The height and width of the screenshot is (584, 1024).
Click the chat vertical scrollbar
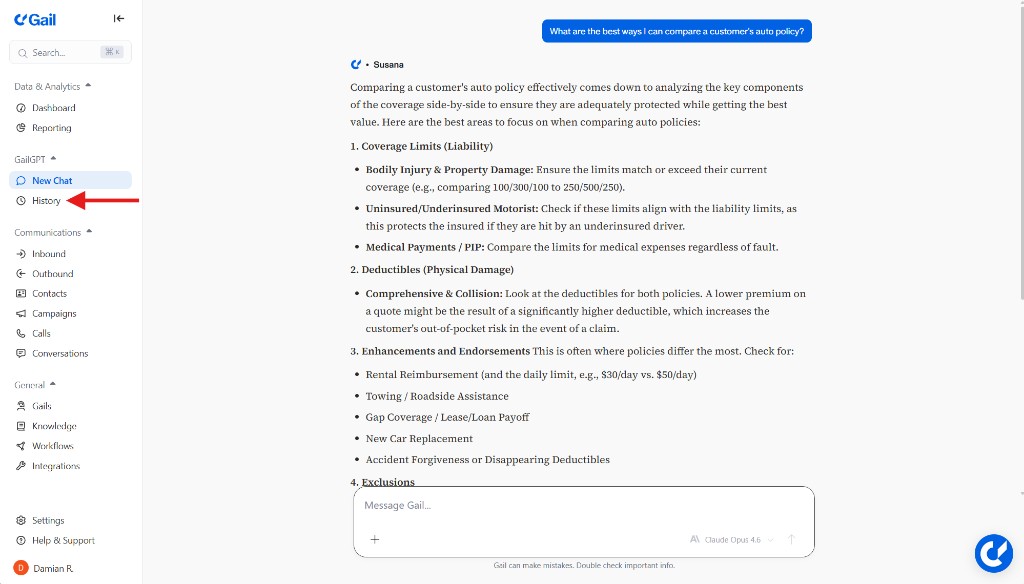click(1020, 150)
